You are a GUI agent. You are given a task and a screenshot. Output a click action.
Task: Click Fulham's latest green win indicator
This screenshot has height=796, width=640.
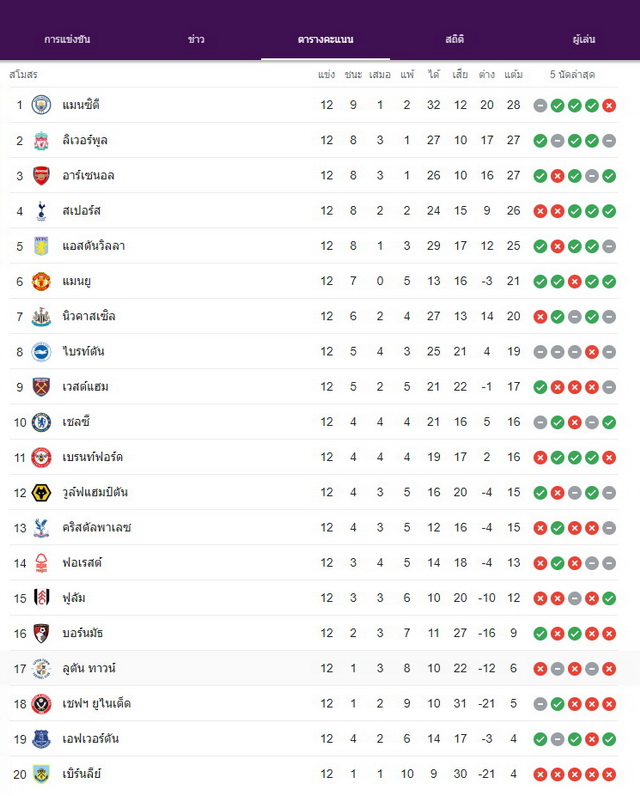click(x=609, y=599)
